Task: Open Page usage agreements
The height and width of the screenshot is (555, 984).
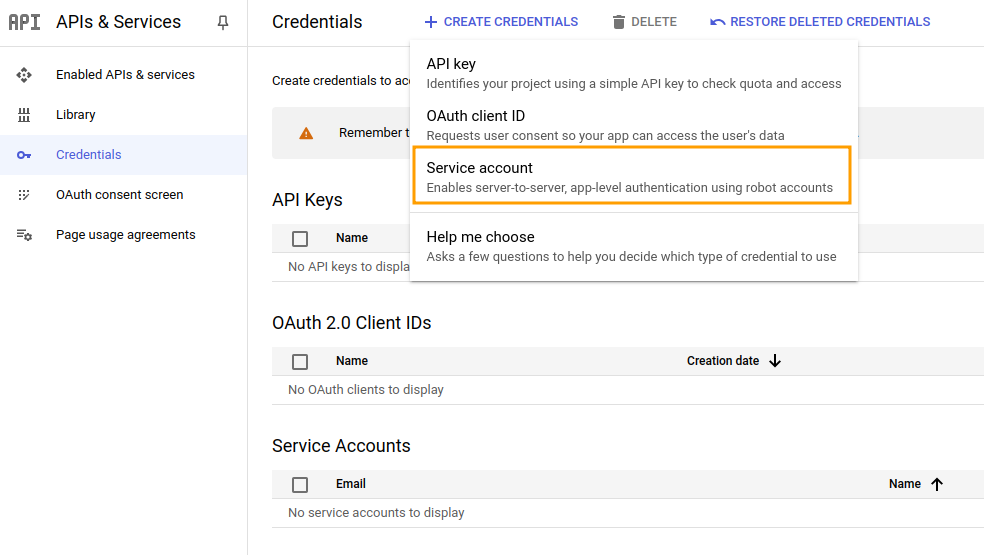Action: click(x=124, y=235)
